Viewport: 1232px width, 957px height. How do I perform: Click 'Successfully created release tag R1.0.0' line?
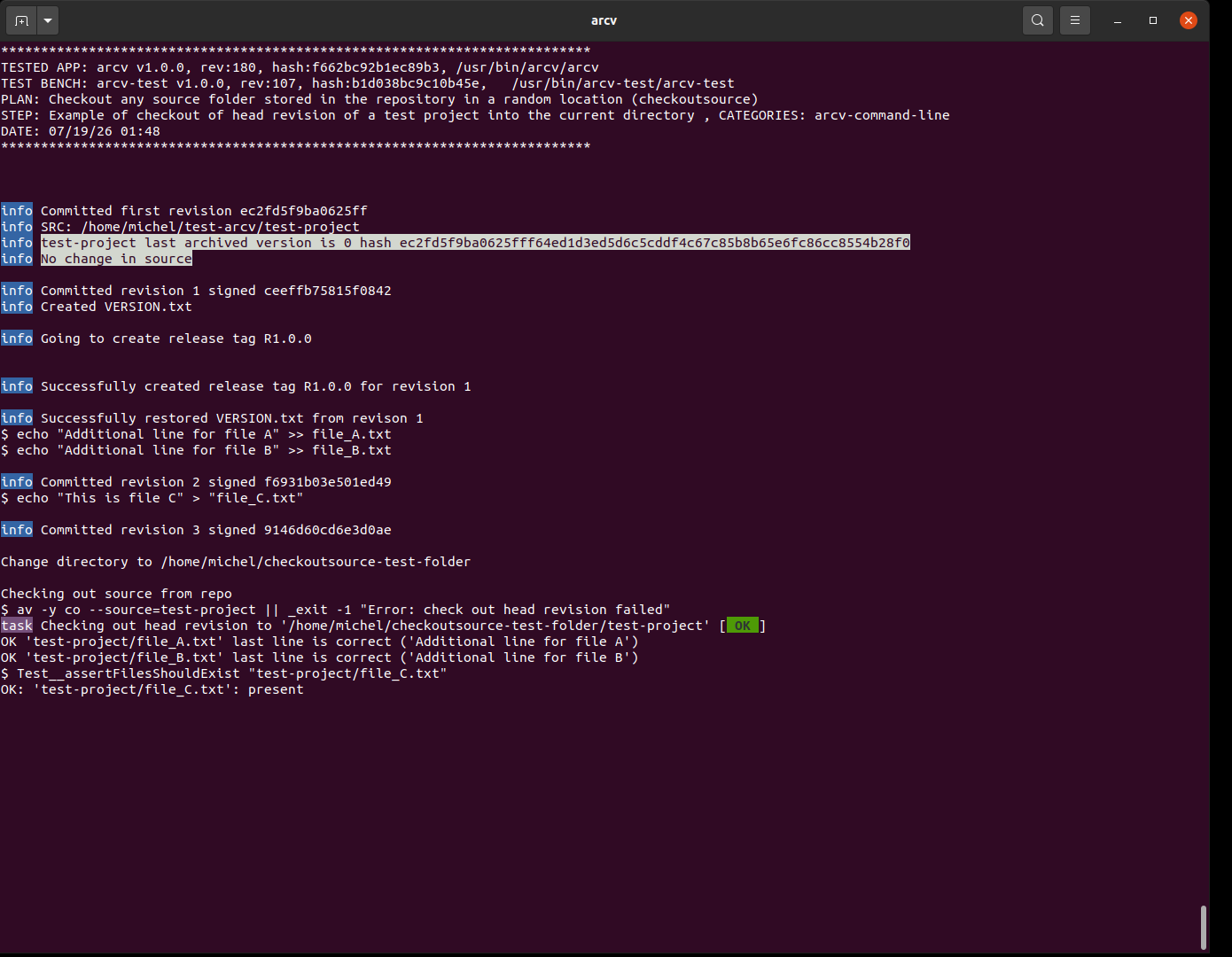click(256, 386)
